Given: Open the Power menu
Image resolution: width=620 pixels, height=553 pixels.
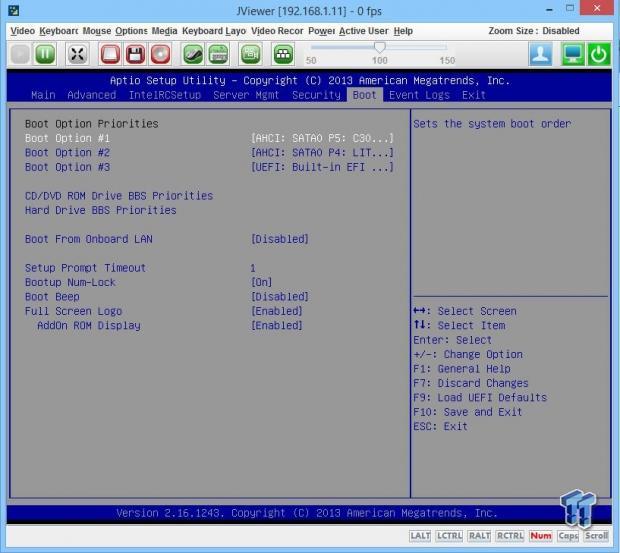Looking at the screenshot, I should 321,31.
